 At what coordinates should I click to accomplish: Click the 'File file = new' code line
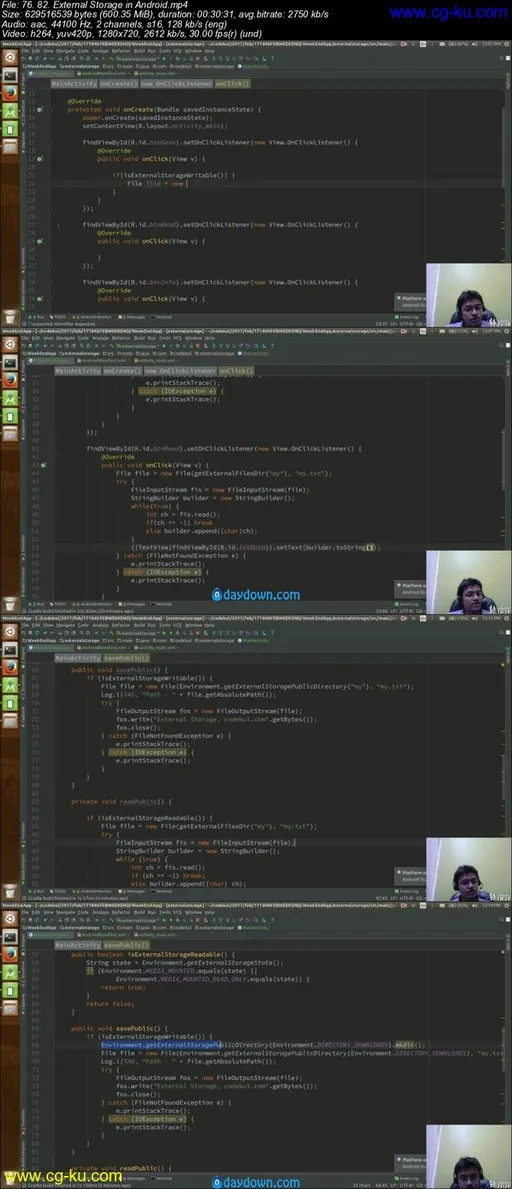point(155,184)
